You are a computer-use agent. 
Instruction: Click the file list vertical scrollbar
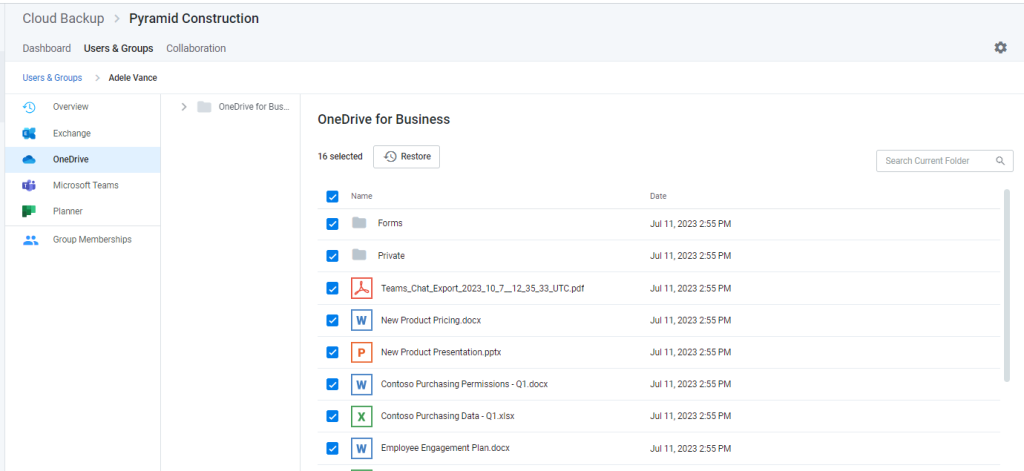(1006, 285)
